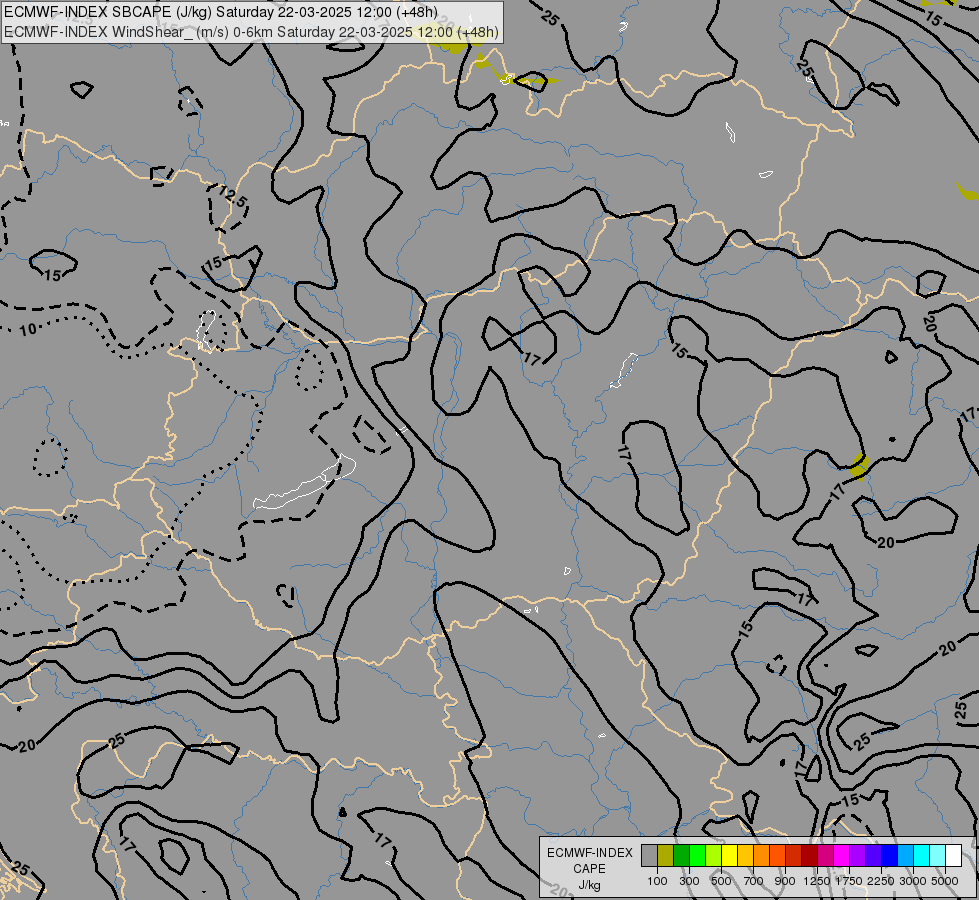
Task: Click the J/kg unit text in legend
Action: pos(590,885)
